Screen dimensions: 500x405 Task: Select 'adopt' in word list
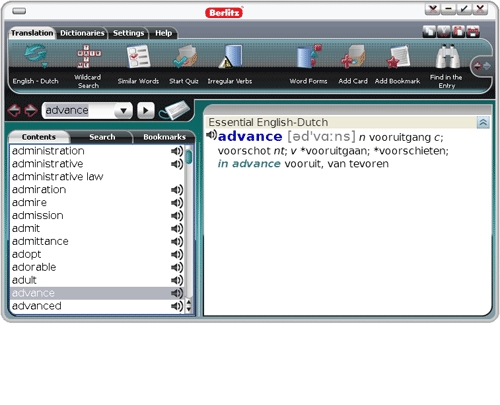26,254
